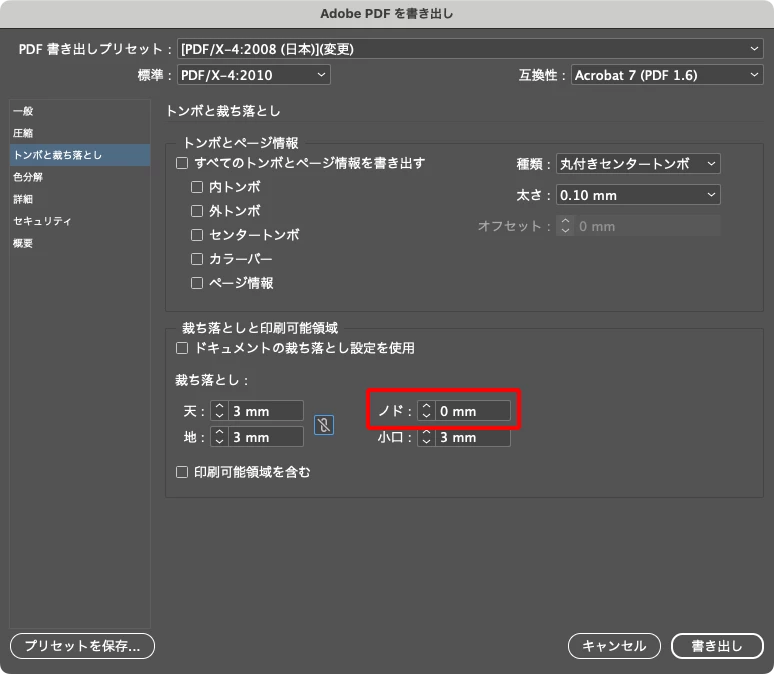
Task: Select トンボと裁ち落とし in the sidebar
Action: [x=80, y=155]
